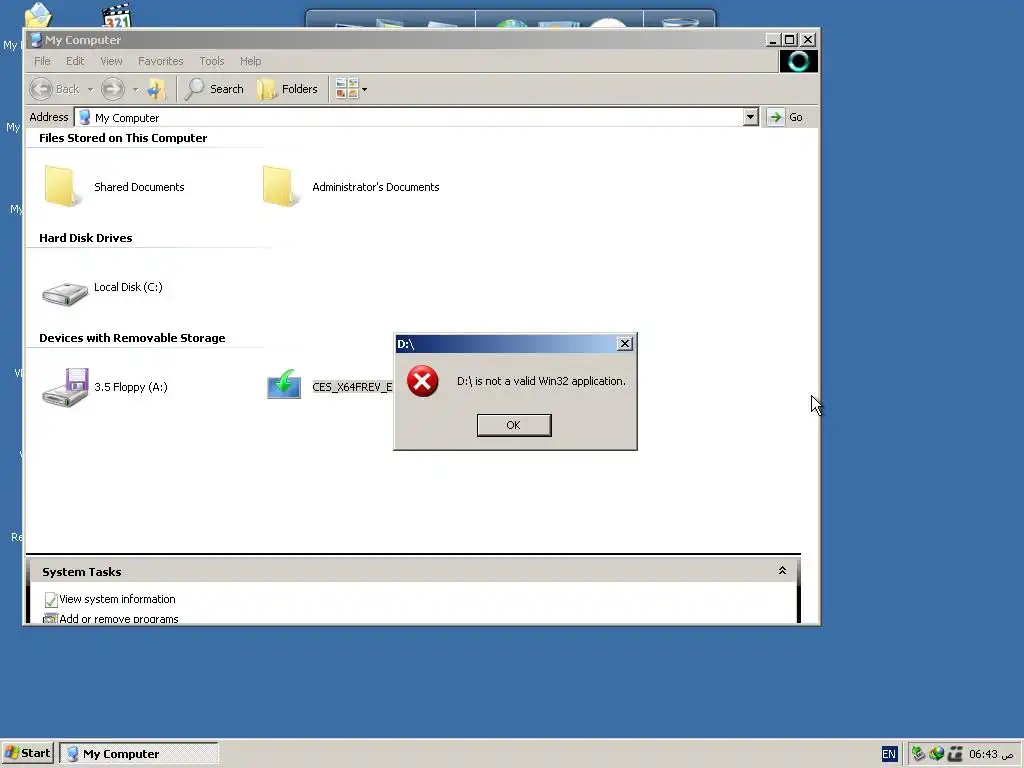Click the globe network tray icon
Viewport: 1024px width, 768px height.
coord(936,754)
